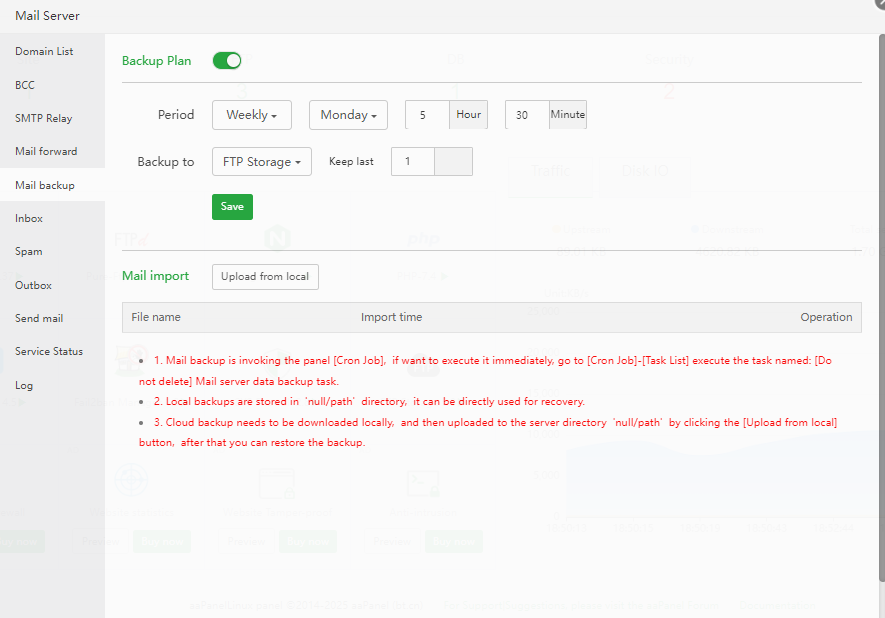This screenshot has width=885, height=618.
Task: Click the Import time column header
Action: 392,317
